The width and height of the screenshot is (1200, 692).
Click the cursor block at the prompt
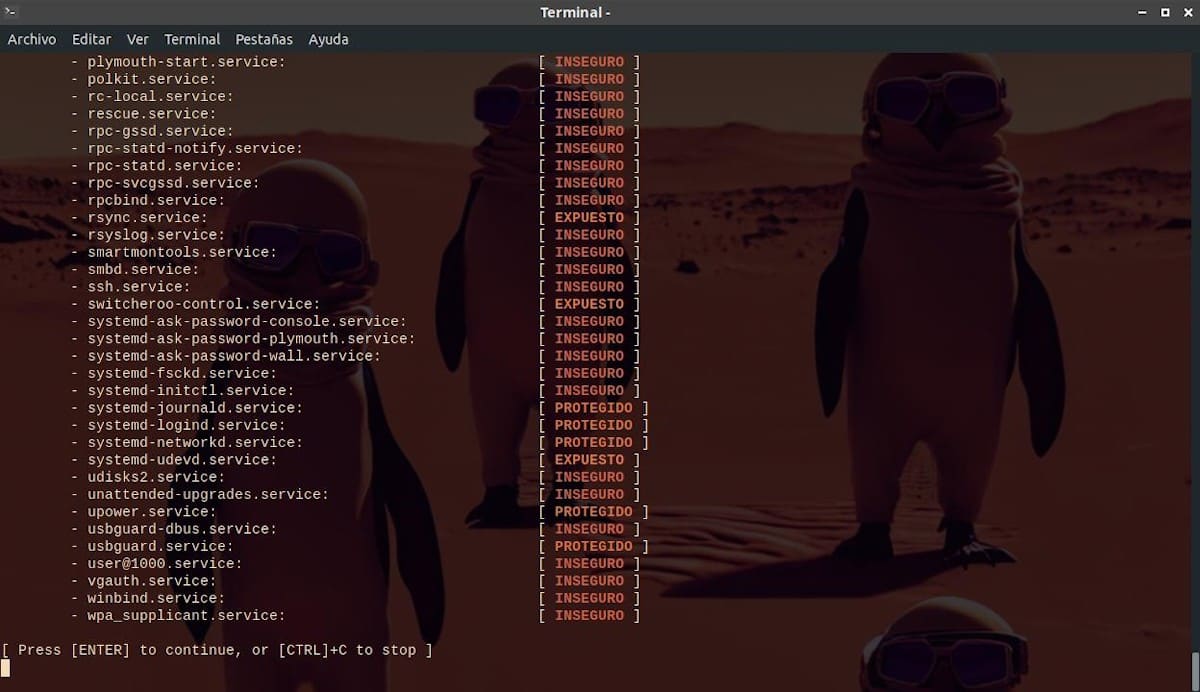5,667
